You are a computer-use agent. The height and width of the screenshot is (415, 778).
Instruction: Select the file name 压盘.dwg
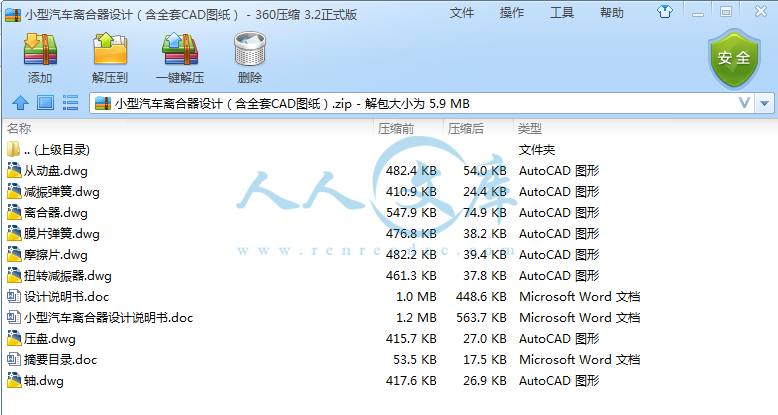pyautogui.click(x=50, y=339)
